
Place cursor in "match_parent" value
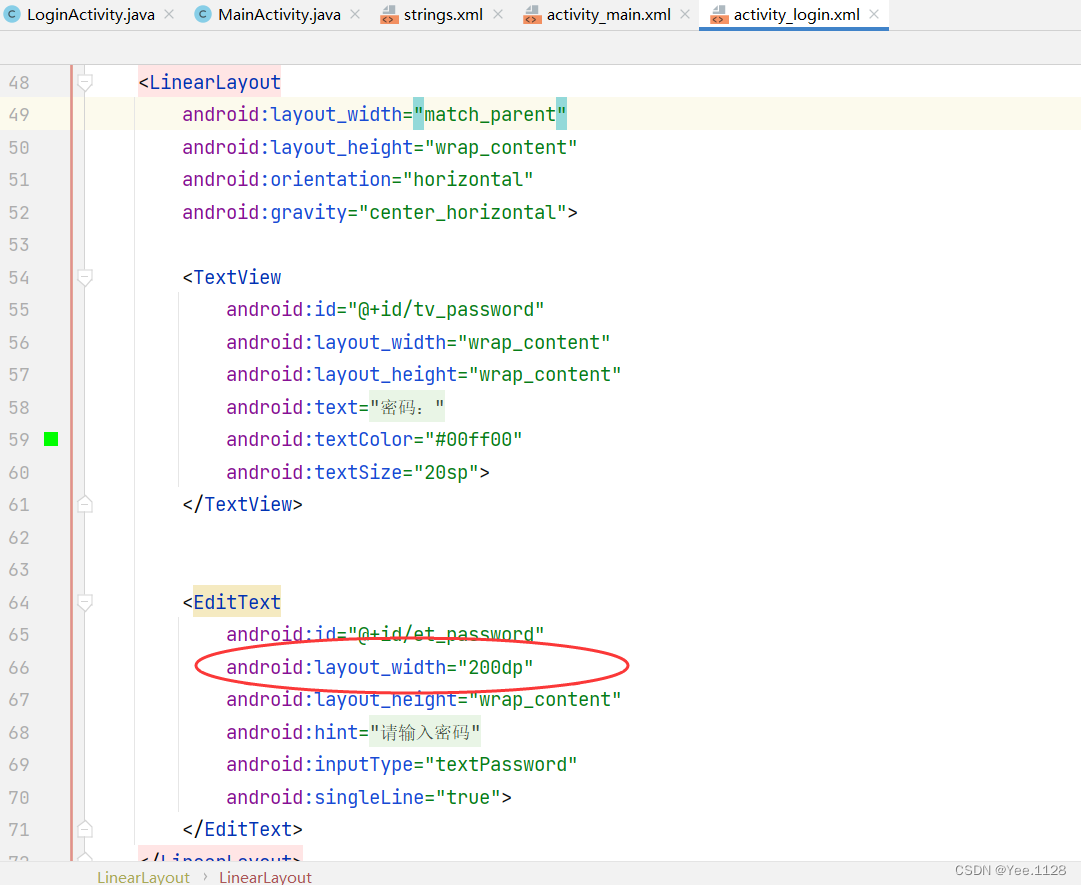[x=489, y=114]
